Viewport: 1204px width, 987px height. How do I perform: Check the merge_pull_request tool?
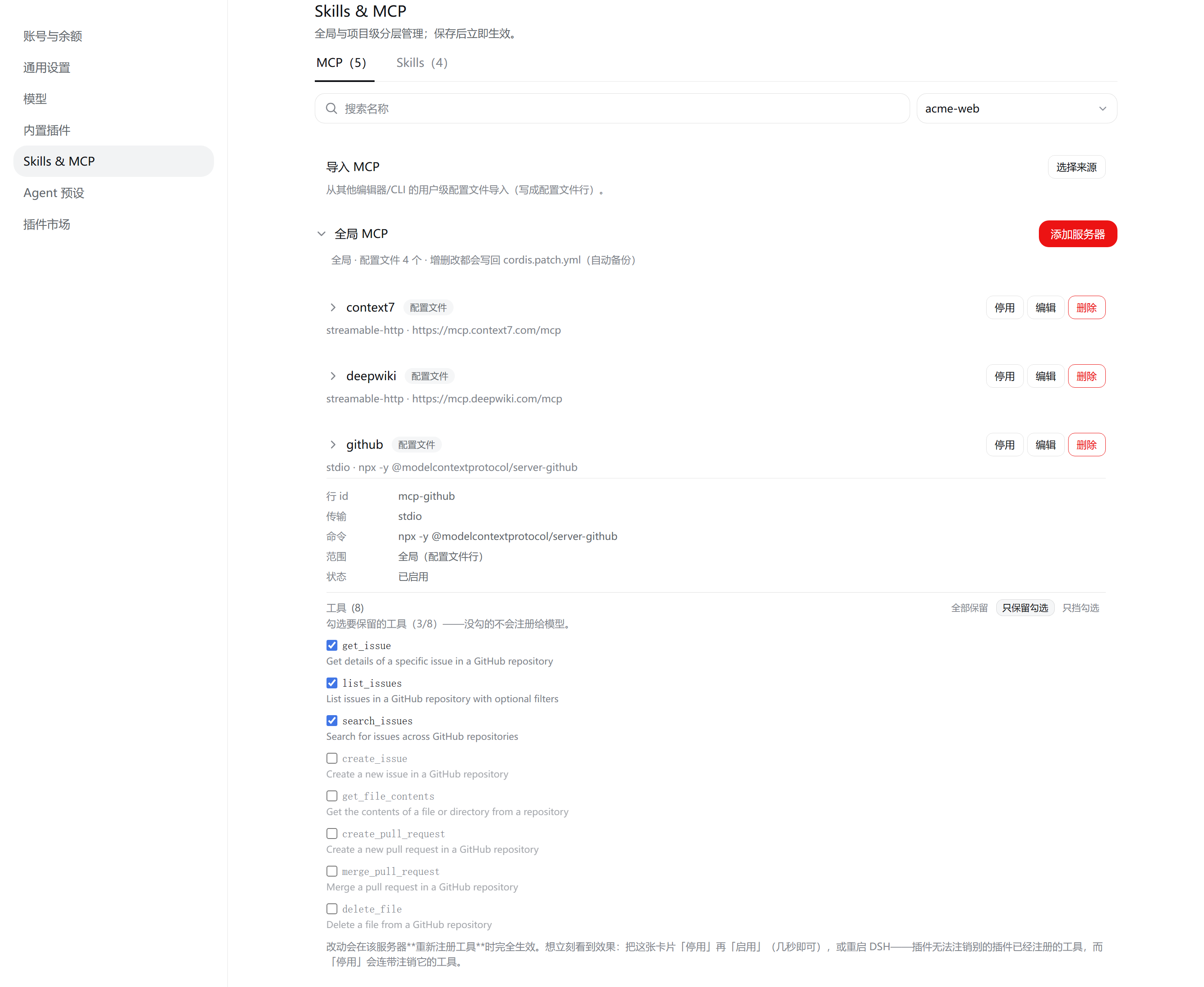pos(332,871)
